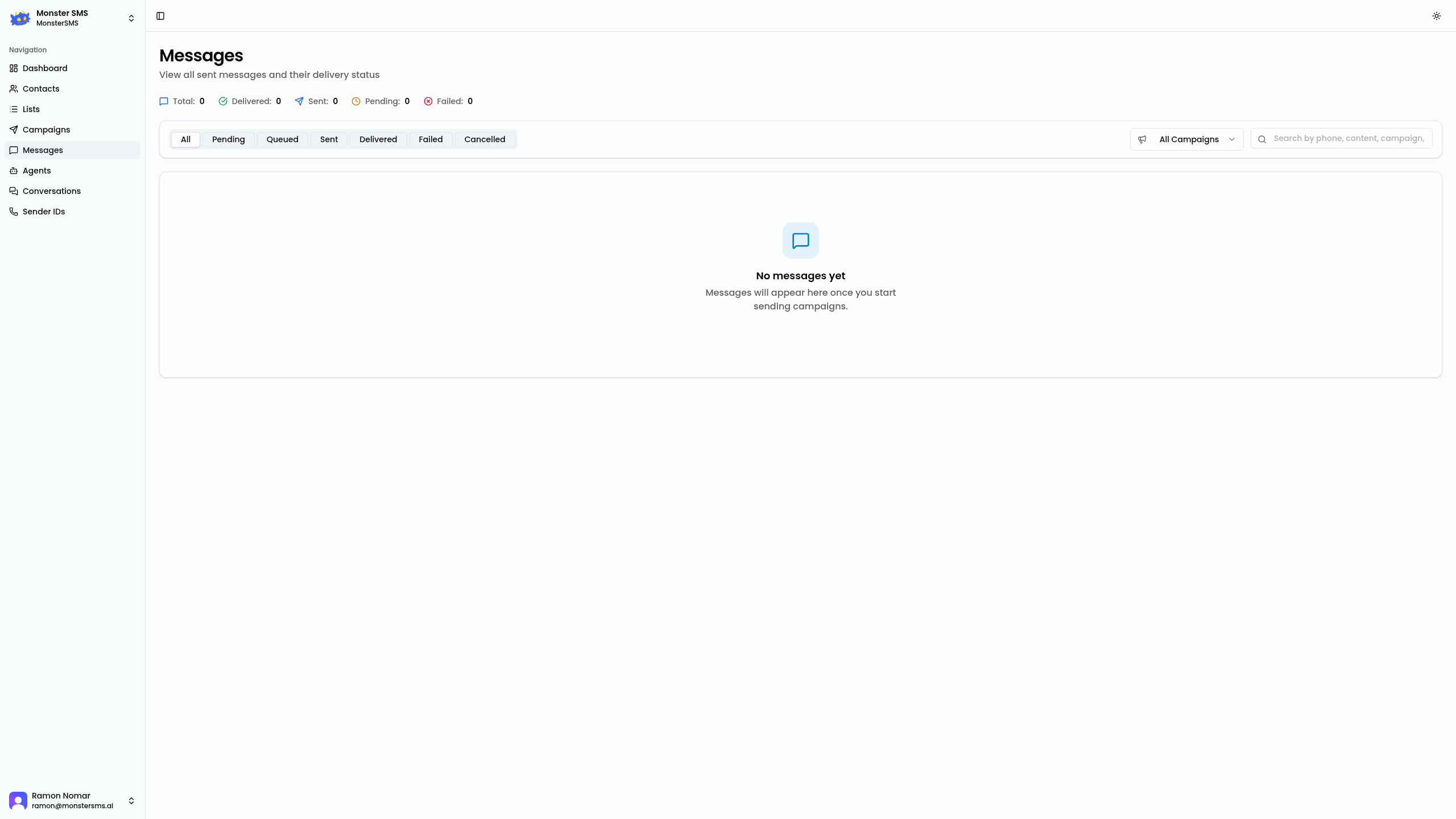Go to Campaigns page

pyautogui.click(x=72, y=130)
